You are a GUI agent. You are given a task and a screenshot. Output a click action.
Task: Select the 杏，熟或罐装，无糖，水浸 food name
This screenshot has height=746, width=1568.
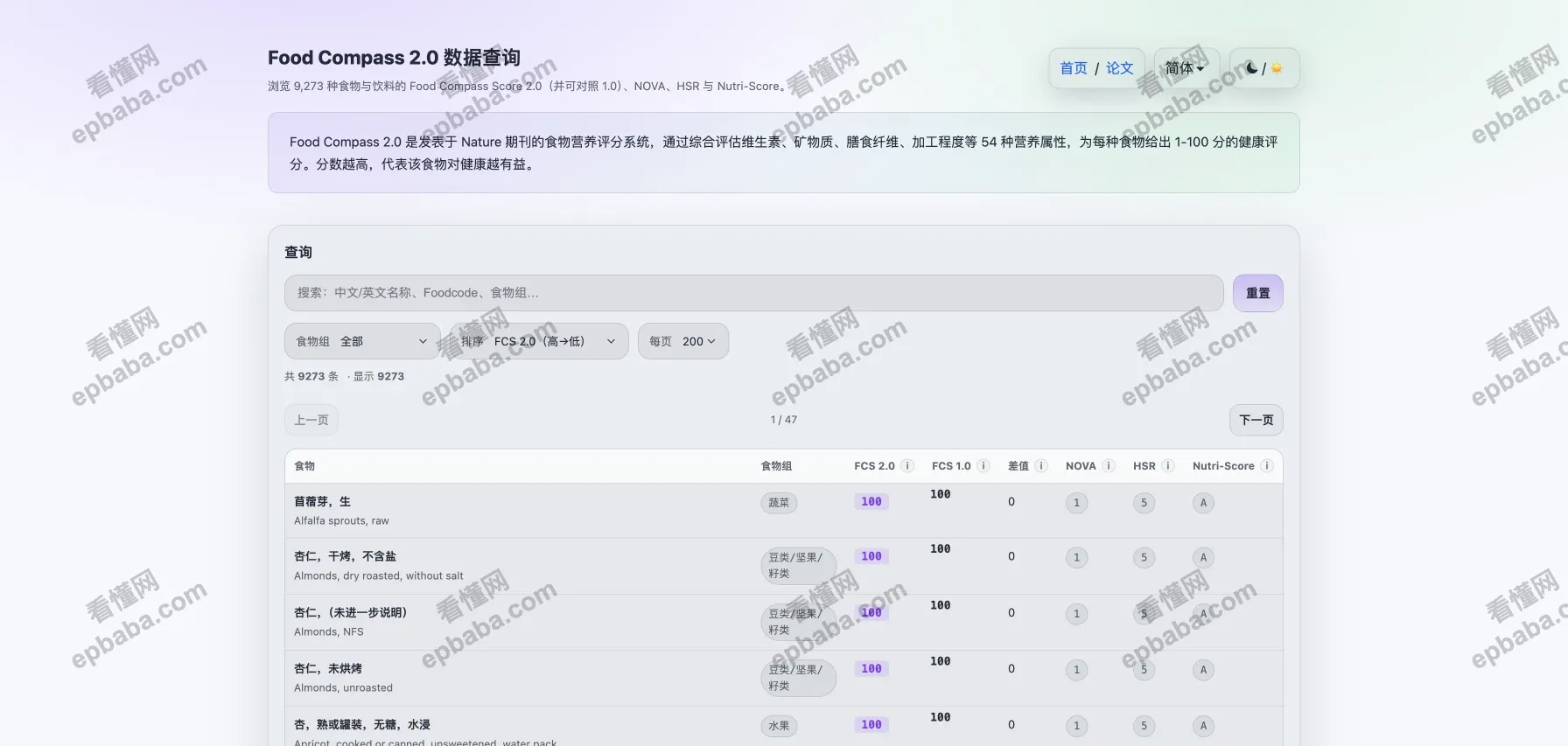[362, 724]
